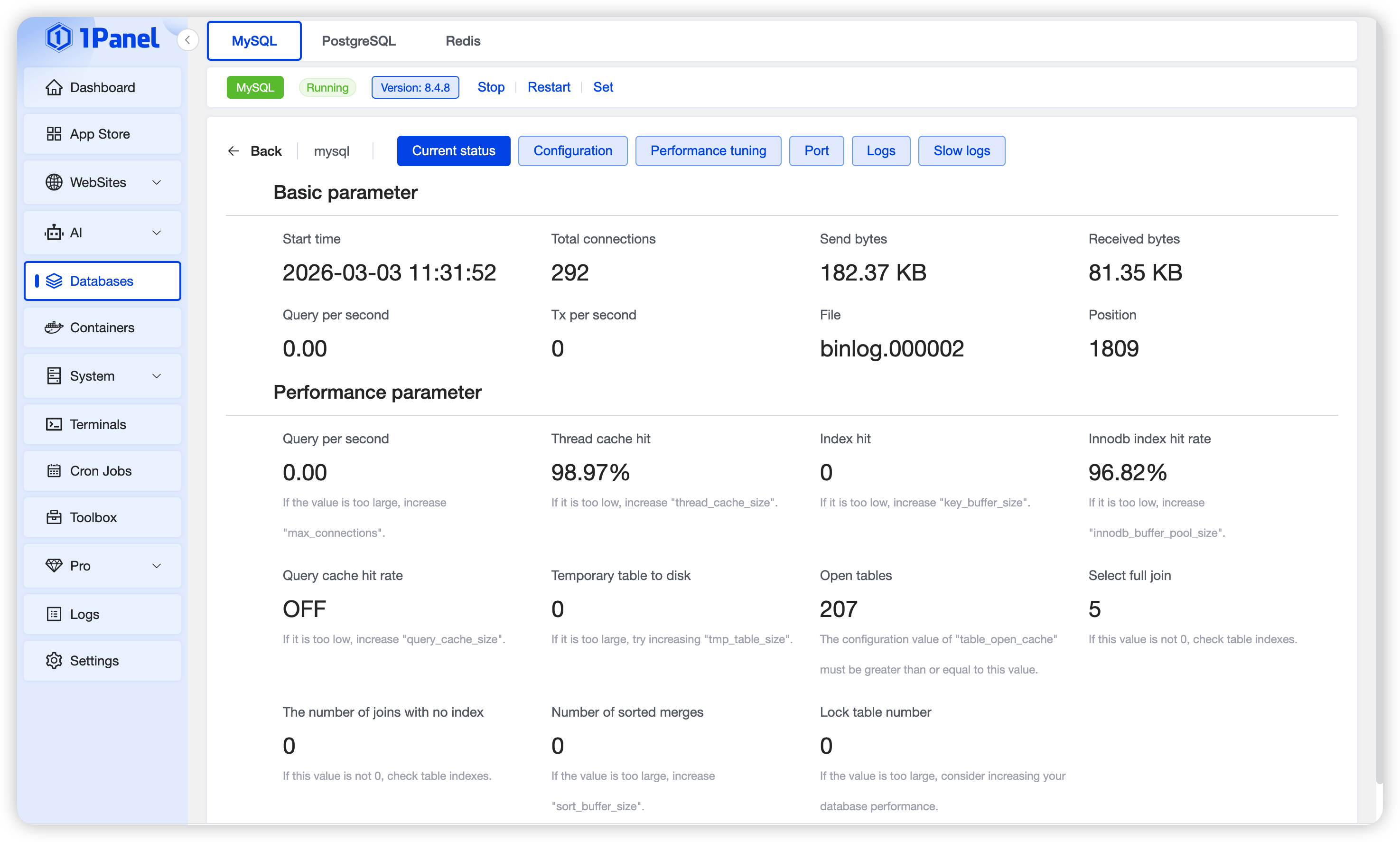Switch to the Redis tab
1400x842 pixels.
462,41
